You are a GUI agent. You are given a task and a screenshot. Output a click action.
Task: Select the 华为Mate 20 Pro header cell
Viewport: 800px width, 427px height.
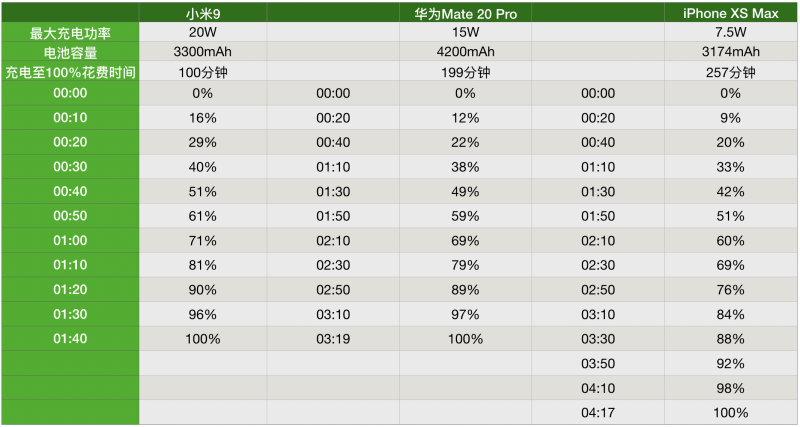464,12
